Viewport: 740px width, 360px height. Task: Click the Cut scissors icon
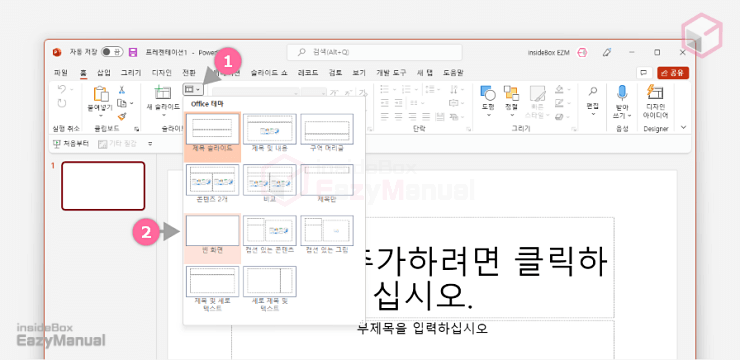(x=122, y=89)
